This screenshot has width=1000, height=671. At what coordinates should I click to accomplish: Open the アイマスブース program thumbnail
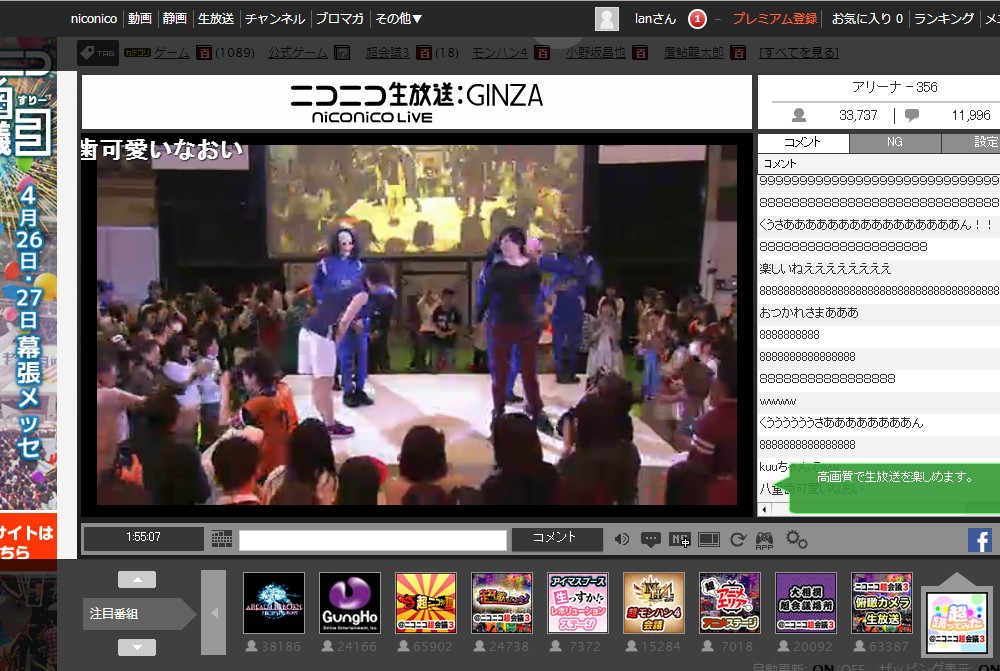[x=578, y=603]
